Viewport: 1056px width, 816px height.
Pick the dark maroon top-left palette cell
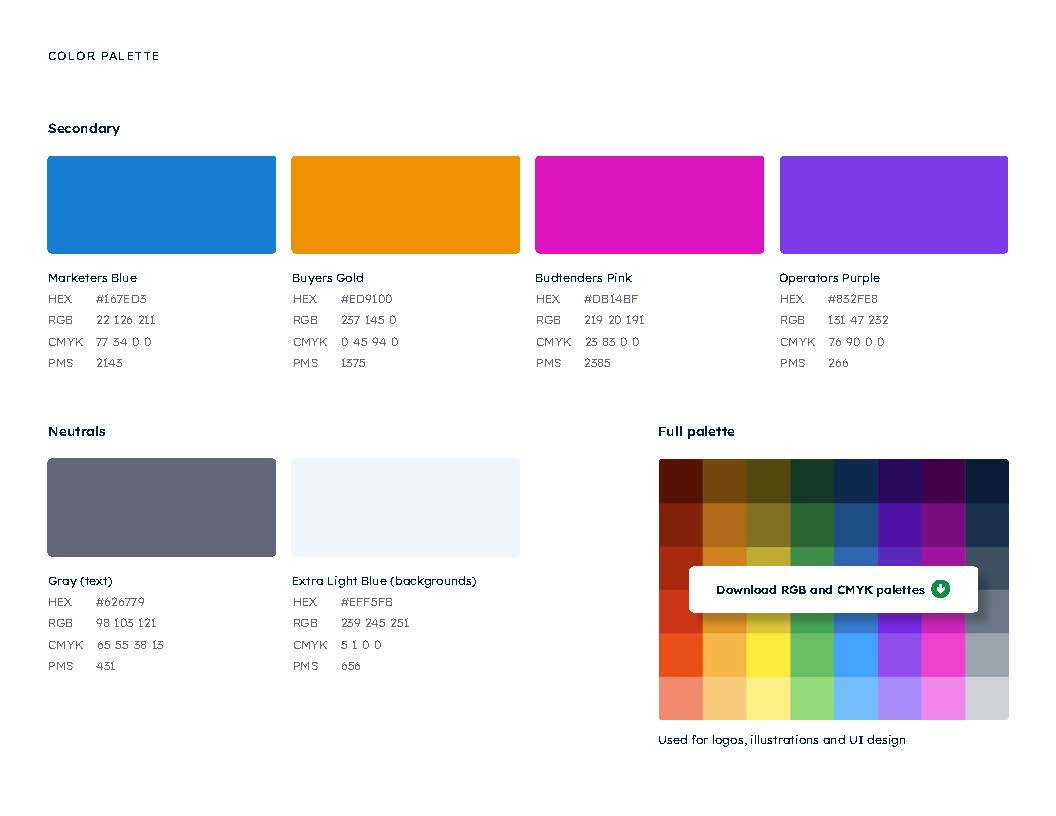tap(680, 481)
